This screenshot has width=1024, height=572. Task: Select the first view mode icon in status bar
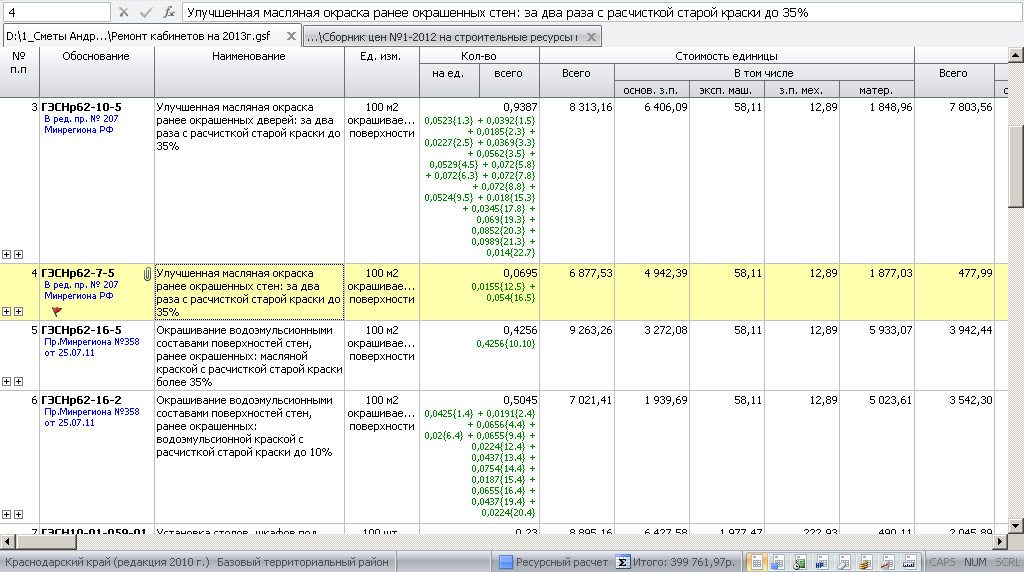758,562
